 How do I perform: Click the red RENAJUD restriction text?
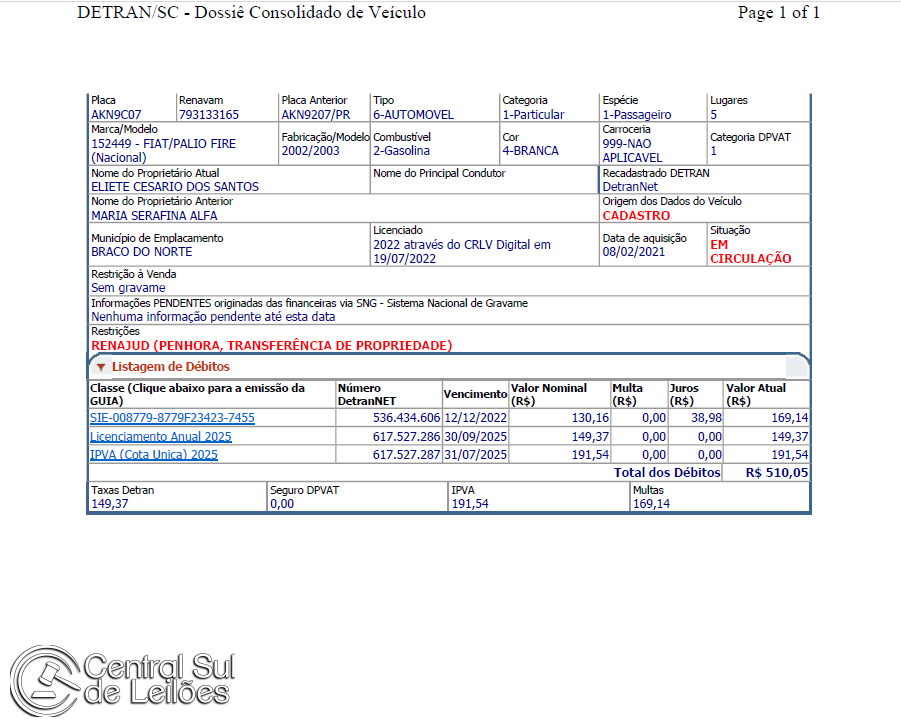tap(272, 345)
